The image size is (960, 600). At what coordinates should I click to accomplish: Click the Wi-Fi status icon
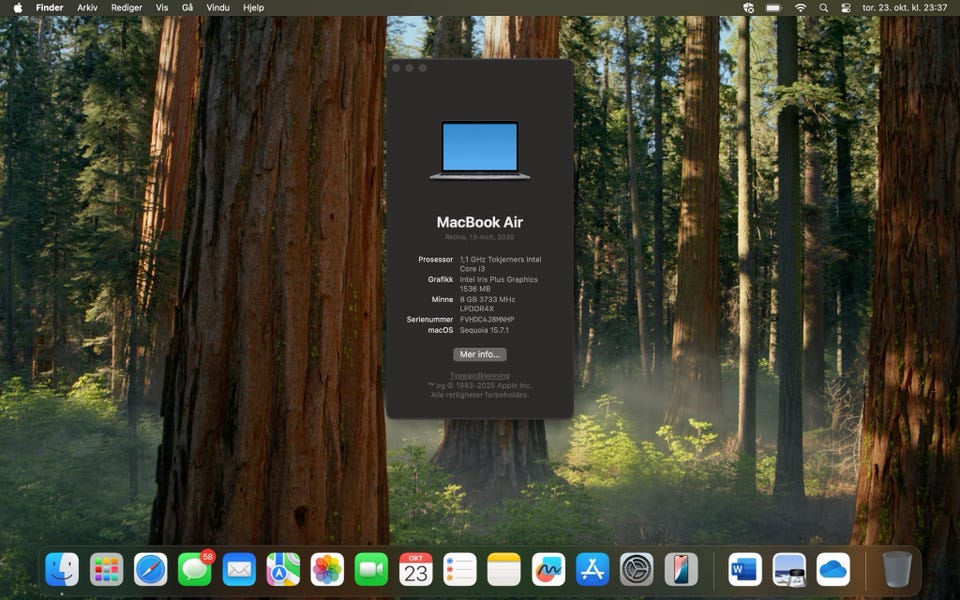click(800, 8)
